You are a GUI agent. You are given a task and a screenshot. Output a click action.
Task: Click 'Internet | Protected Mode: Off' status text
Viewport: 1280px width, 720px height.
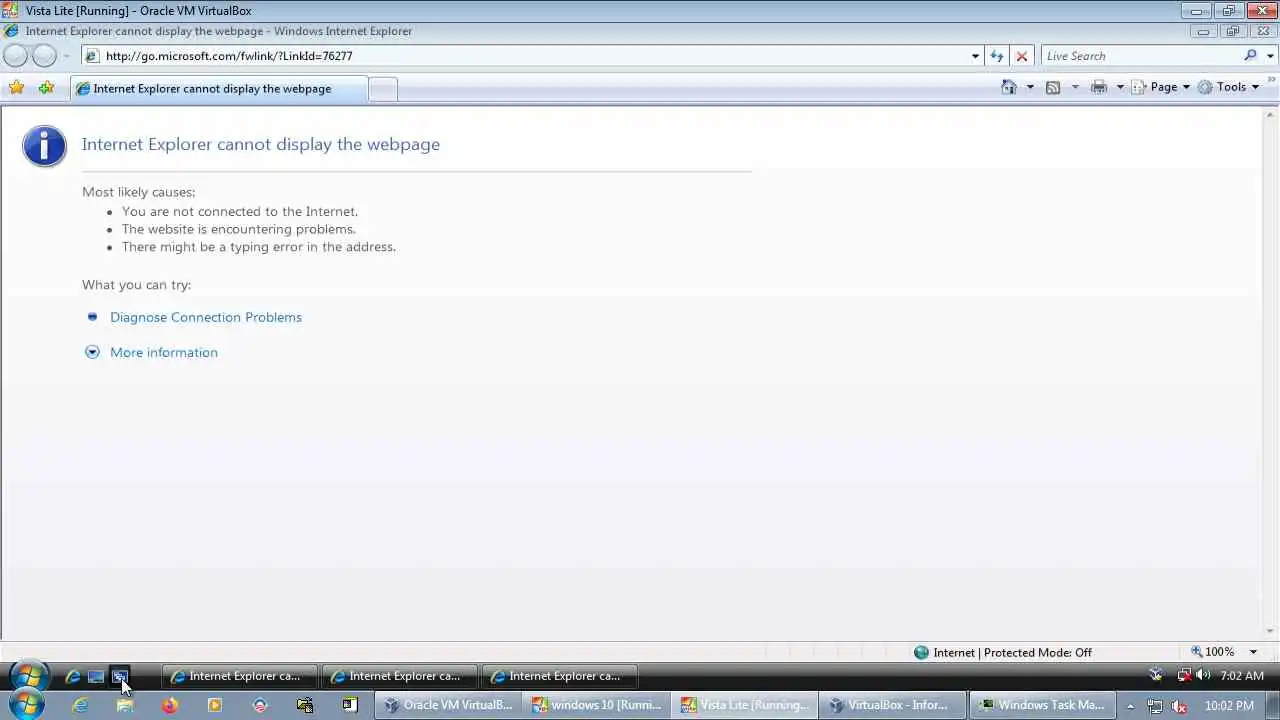[x=1012, y=652]
